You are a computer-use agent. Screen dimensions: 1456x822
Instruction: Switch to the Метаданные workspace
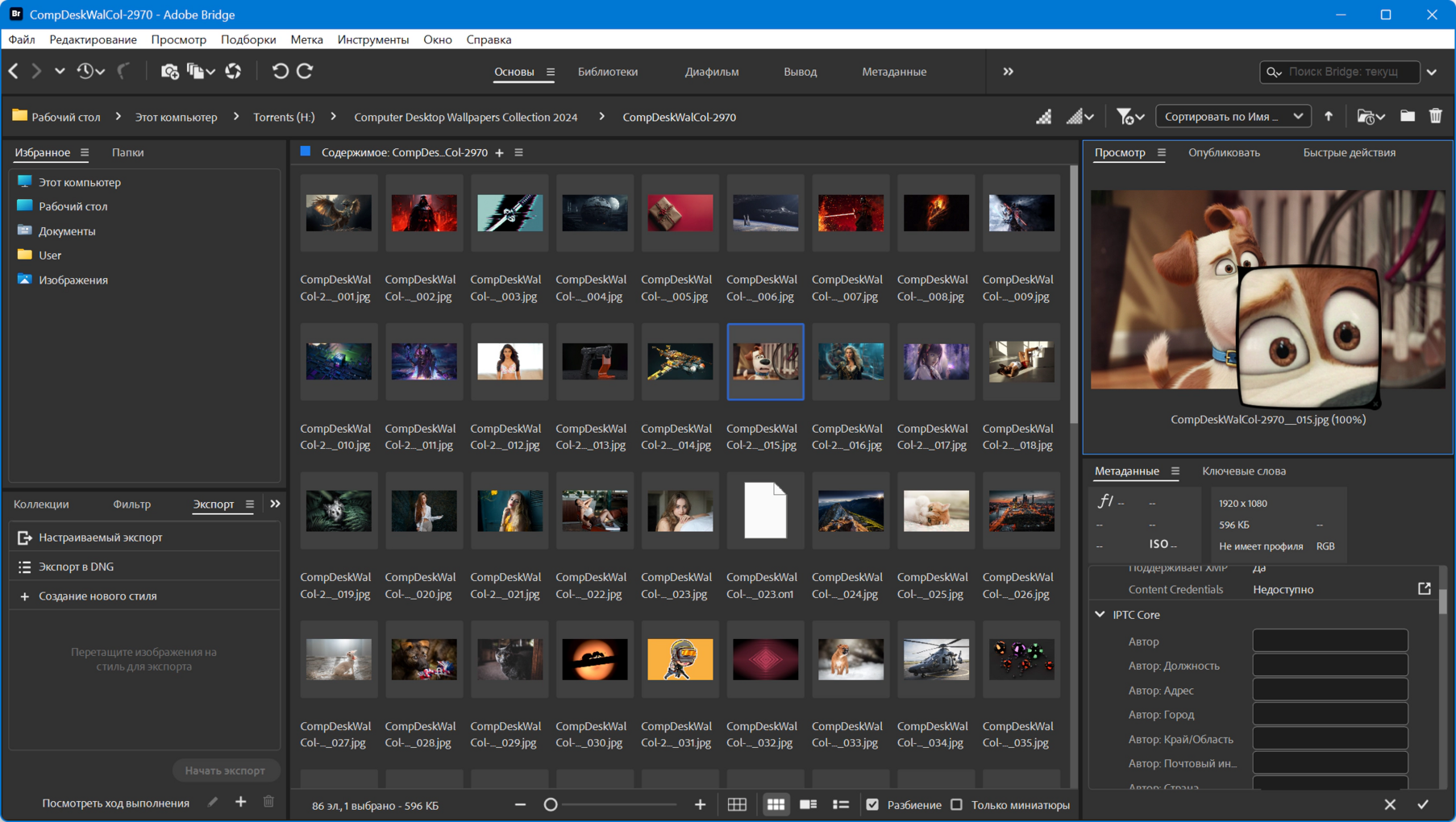[x=894, y=72]
